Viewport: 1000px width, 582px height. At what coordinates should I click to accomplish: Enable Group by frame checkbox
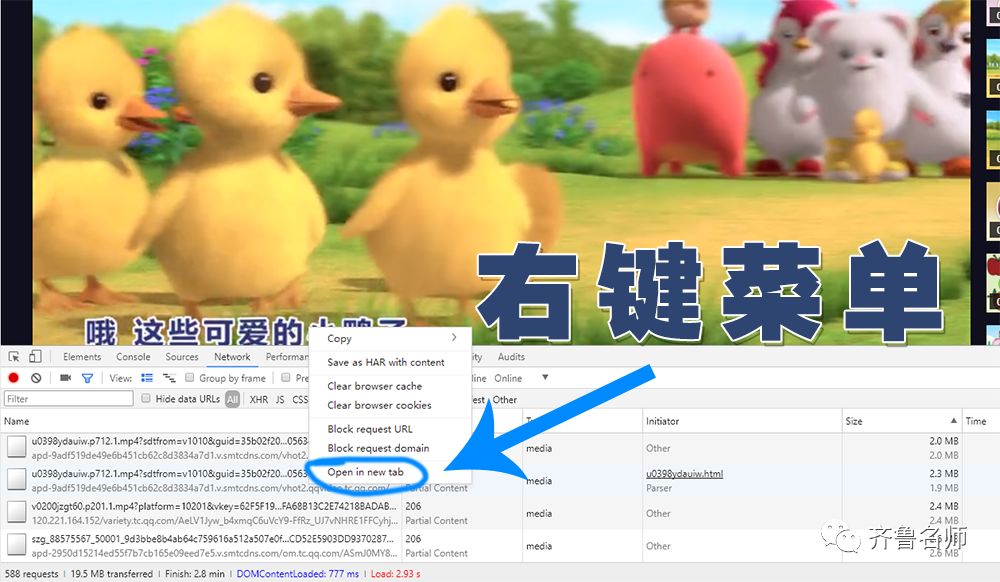pyautogui.click(x=189, y=378)
